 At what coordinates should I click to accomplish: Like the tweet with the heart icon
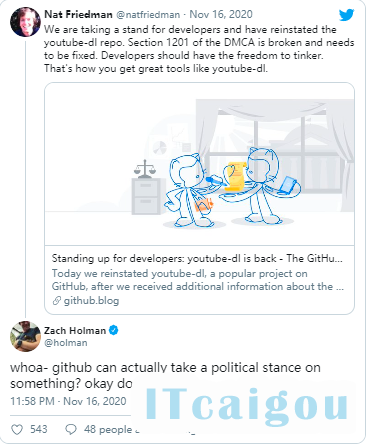tap(17, 429)
